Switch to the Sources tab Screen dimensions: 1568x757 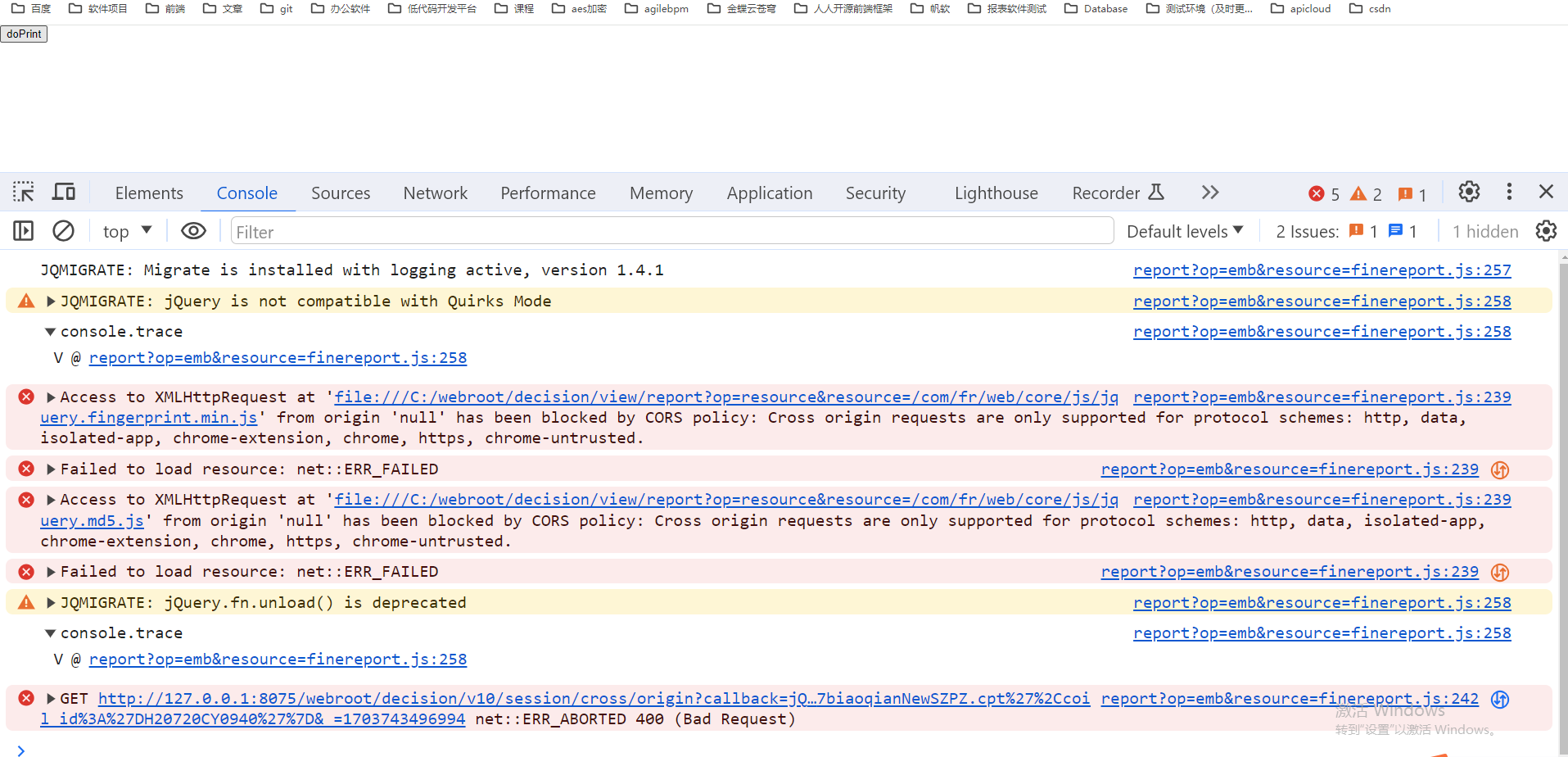[341, 193]
